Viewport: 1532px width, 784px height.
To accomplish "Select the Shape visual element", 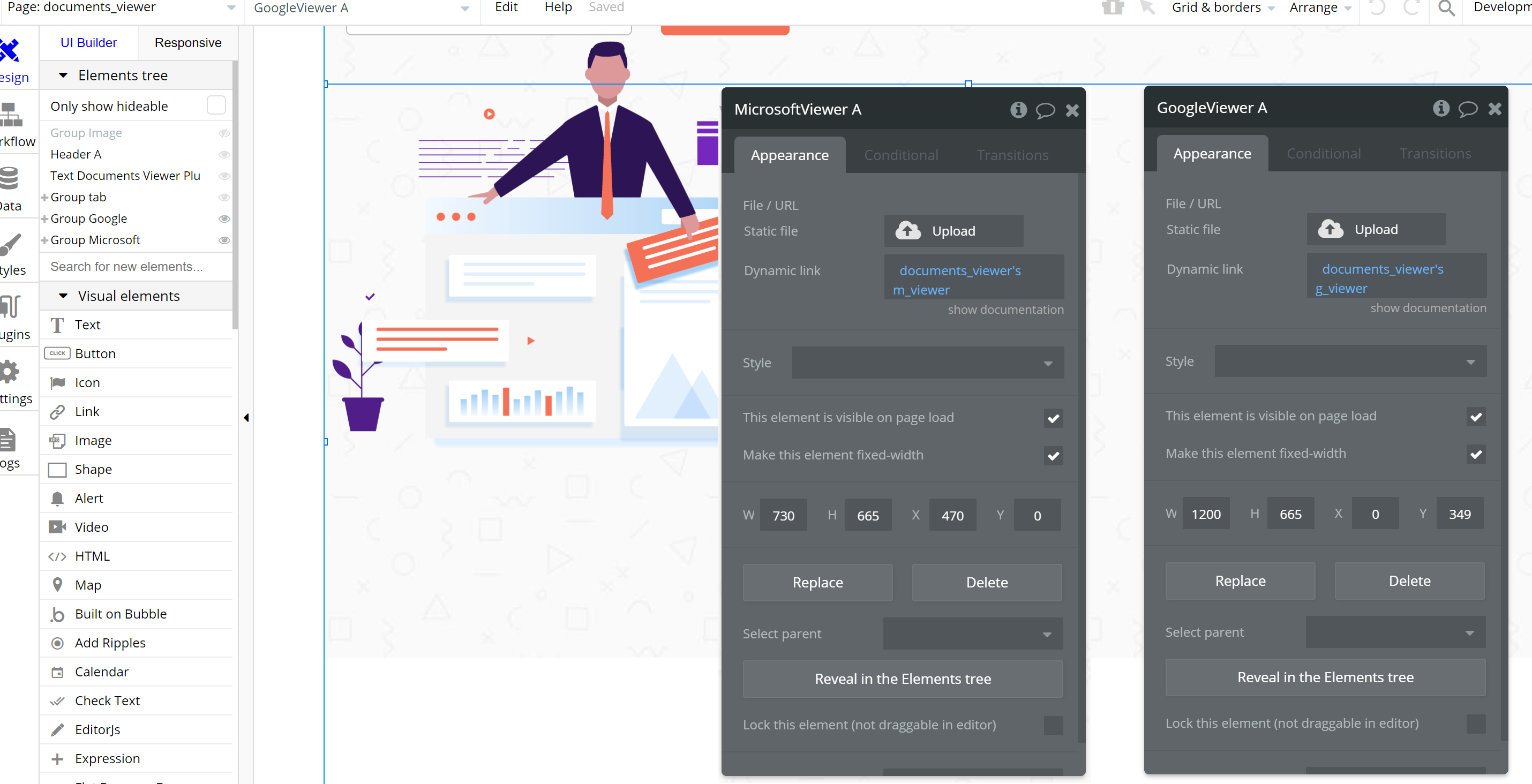I will [x=137, y=470].
